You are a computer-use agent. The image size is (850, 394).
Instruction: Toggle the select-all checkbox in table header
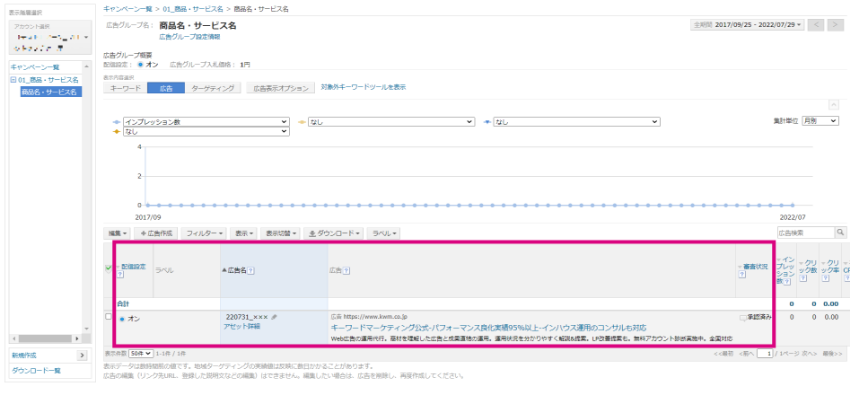(108, 267)
